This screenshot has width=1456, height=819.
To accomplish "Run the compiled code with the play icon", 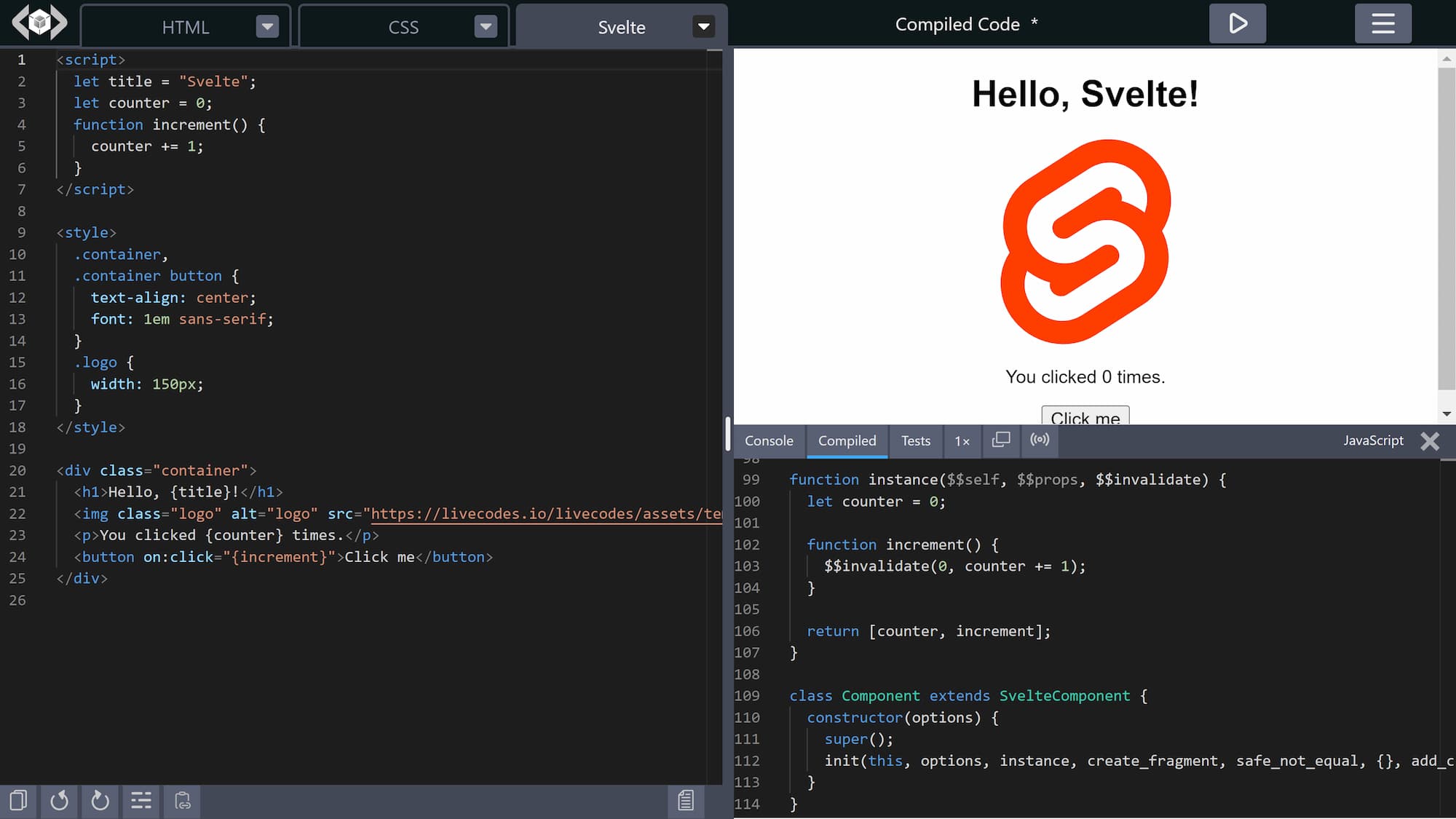I will point(1237,23).
